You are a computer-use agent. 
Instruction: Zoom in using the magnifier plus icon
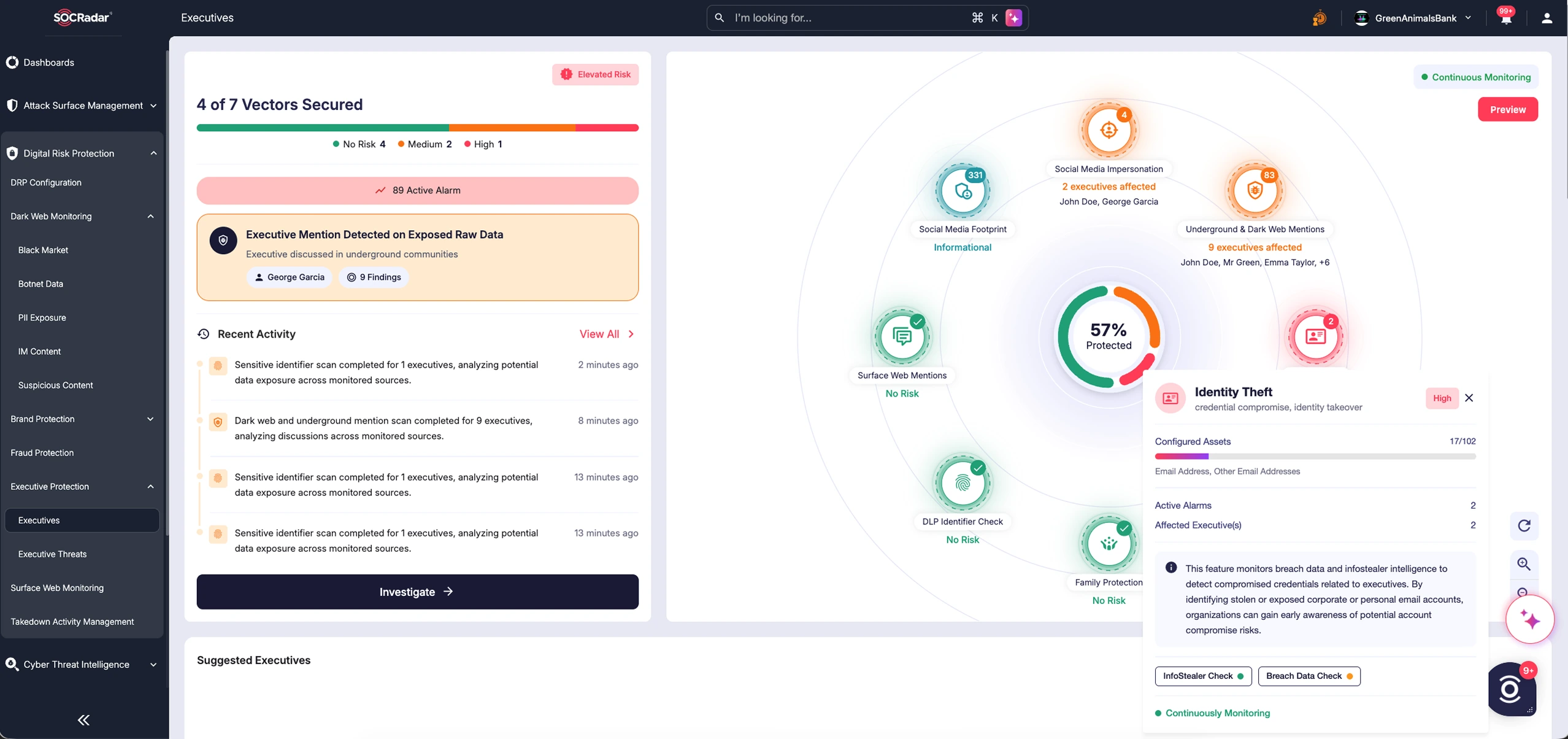pyautogui.click(x=1524, y=563)
